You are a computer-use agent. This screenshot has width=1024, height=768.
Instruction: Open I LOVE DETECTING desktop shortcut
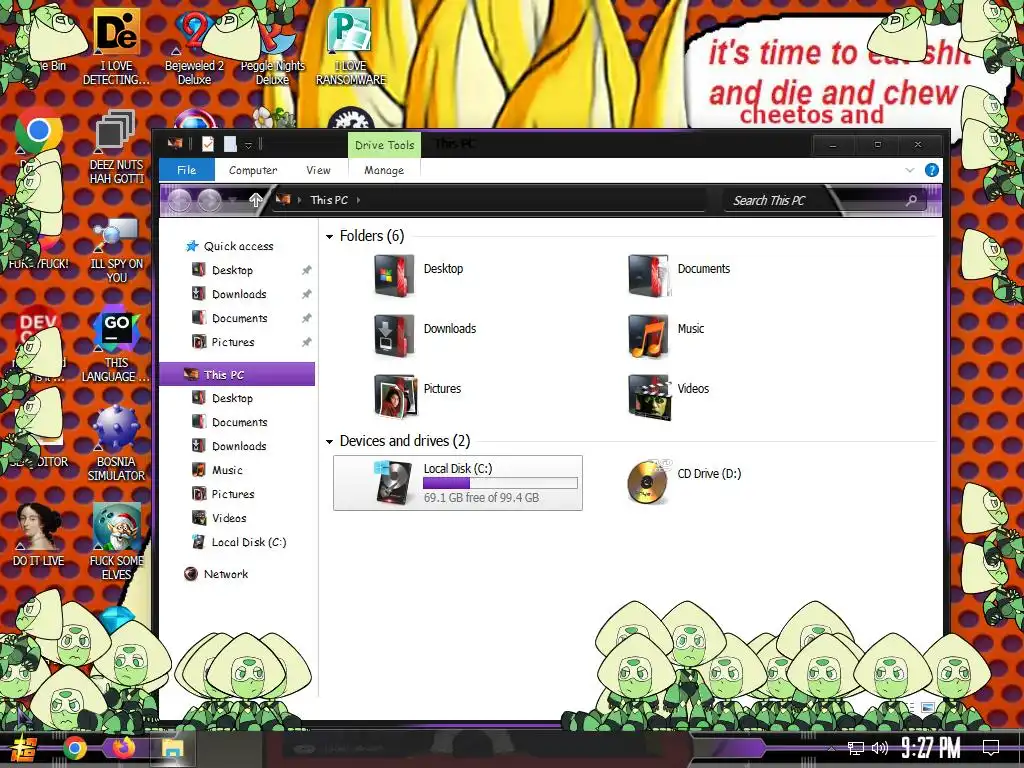[x=116, y=47]
